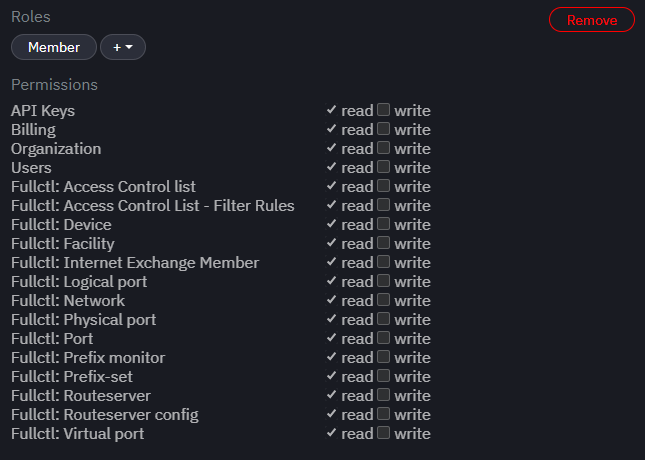Enable write permission for Billing

383,129
